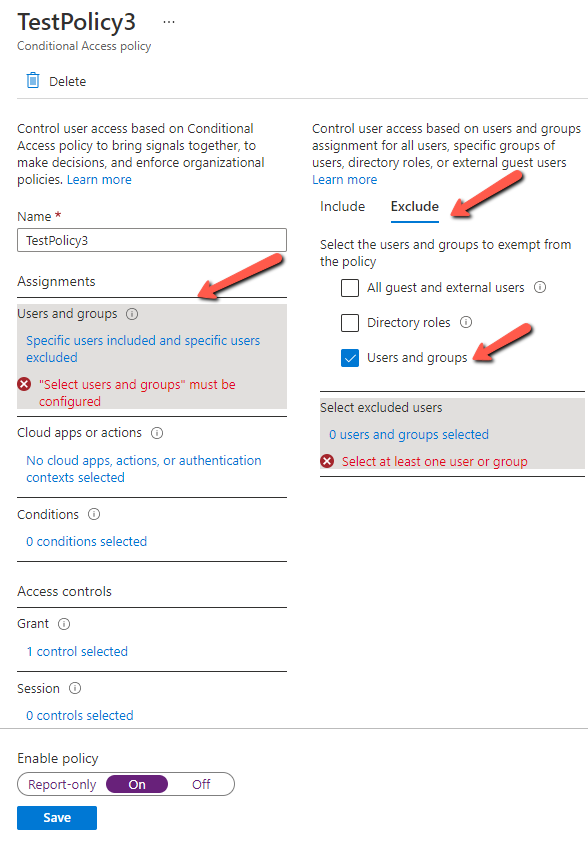Screen dimensions: 588x847
Task: Enable the Directory roles checkbox
Action: [x=351, y=322]
